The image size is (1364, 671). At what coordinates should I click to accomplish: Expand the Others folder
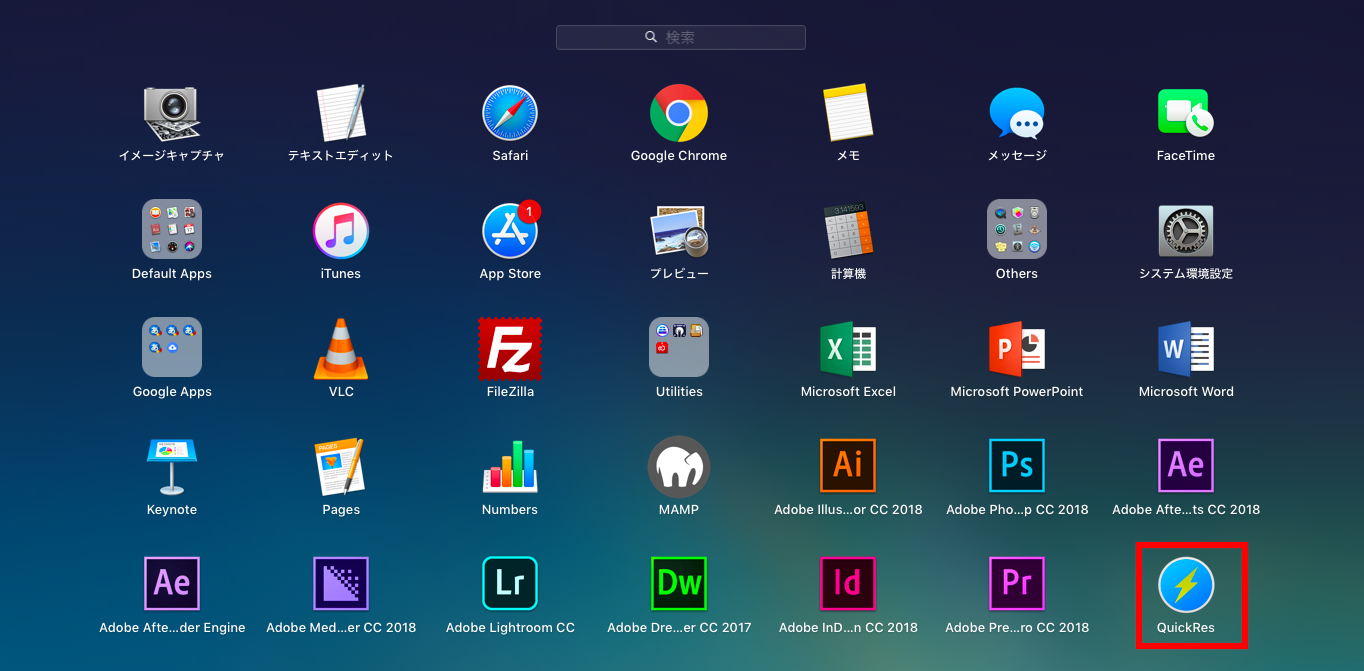coord(1017,230)
